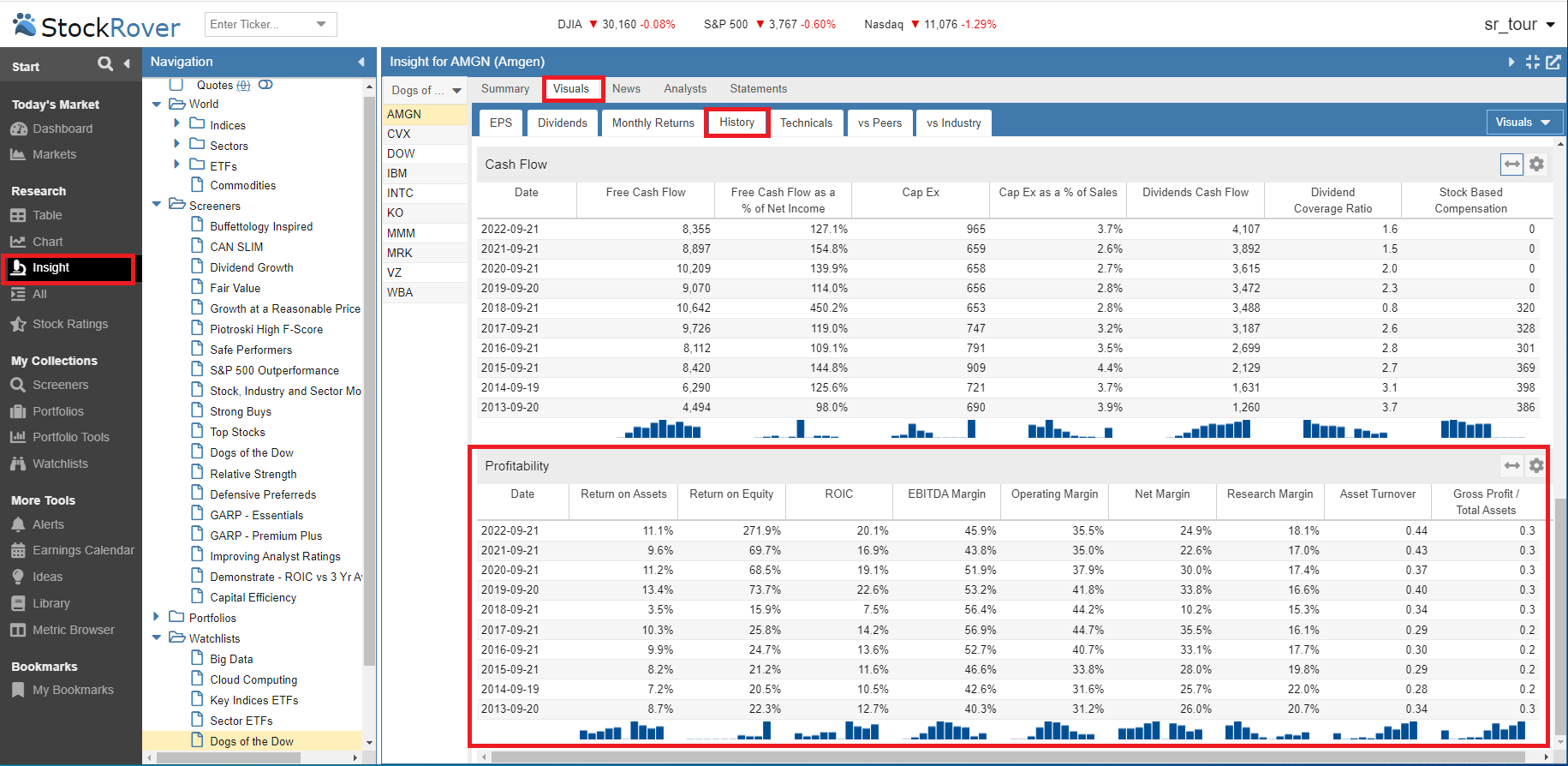Switch to the Statements tab

[758, 88]
